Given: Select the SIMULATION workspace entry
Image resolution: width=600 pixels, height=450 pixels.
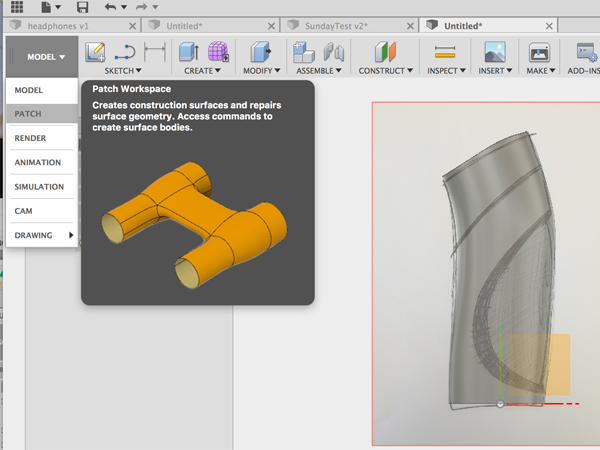Looking at the screenshot, I should pos(42,187).
